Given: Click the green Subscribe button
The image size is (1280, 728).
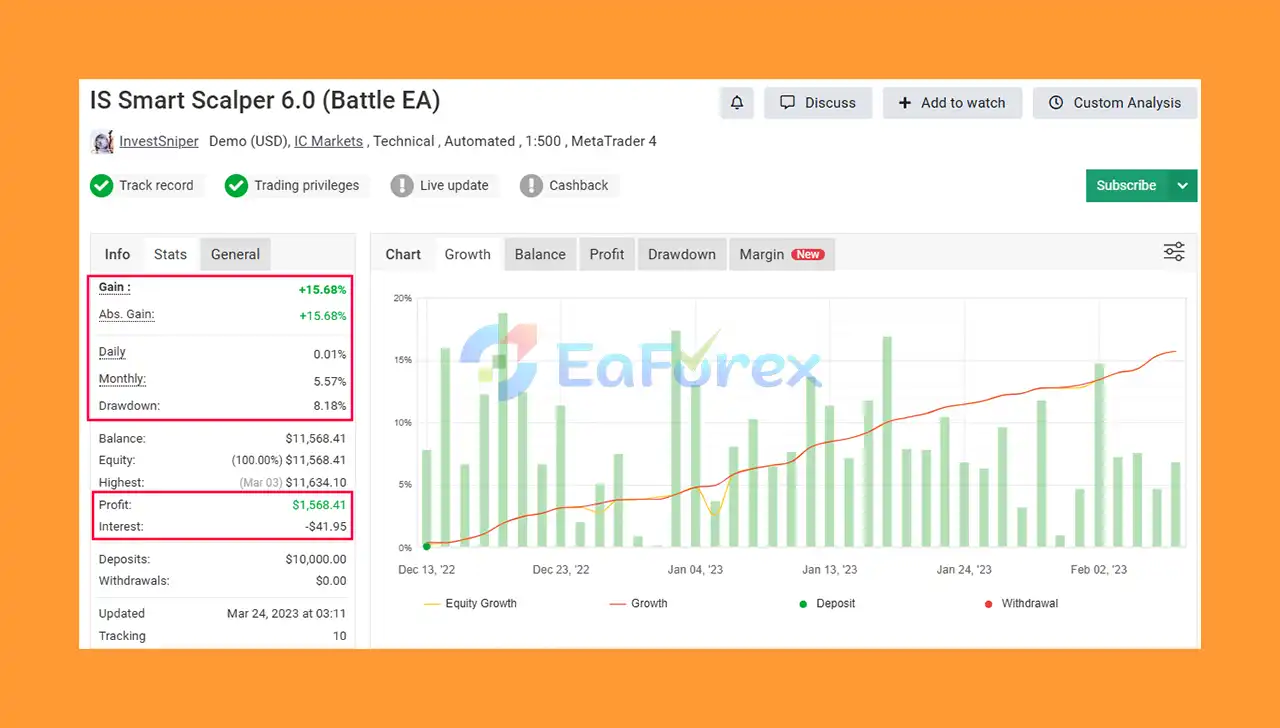Looking at the screenshot, I should [1127, 185].
